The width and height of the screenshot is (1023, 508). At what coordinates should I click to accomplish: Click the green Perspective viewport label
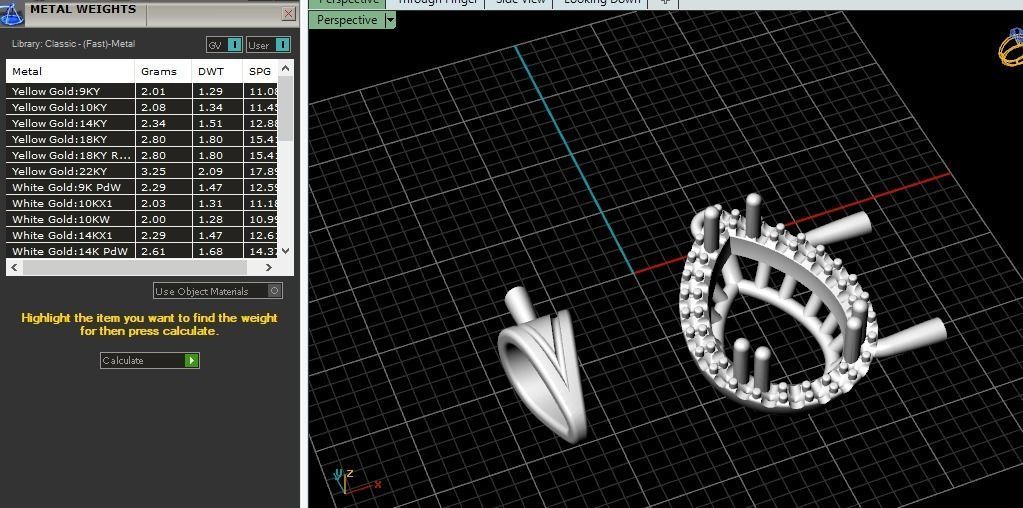tap(346, 20)
